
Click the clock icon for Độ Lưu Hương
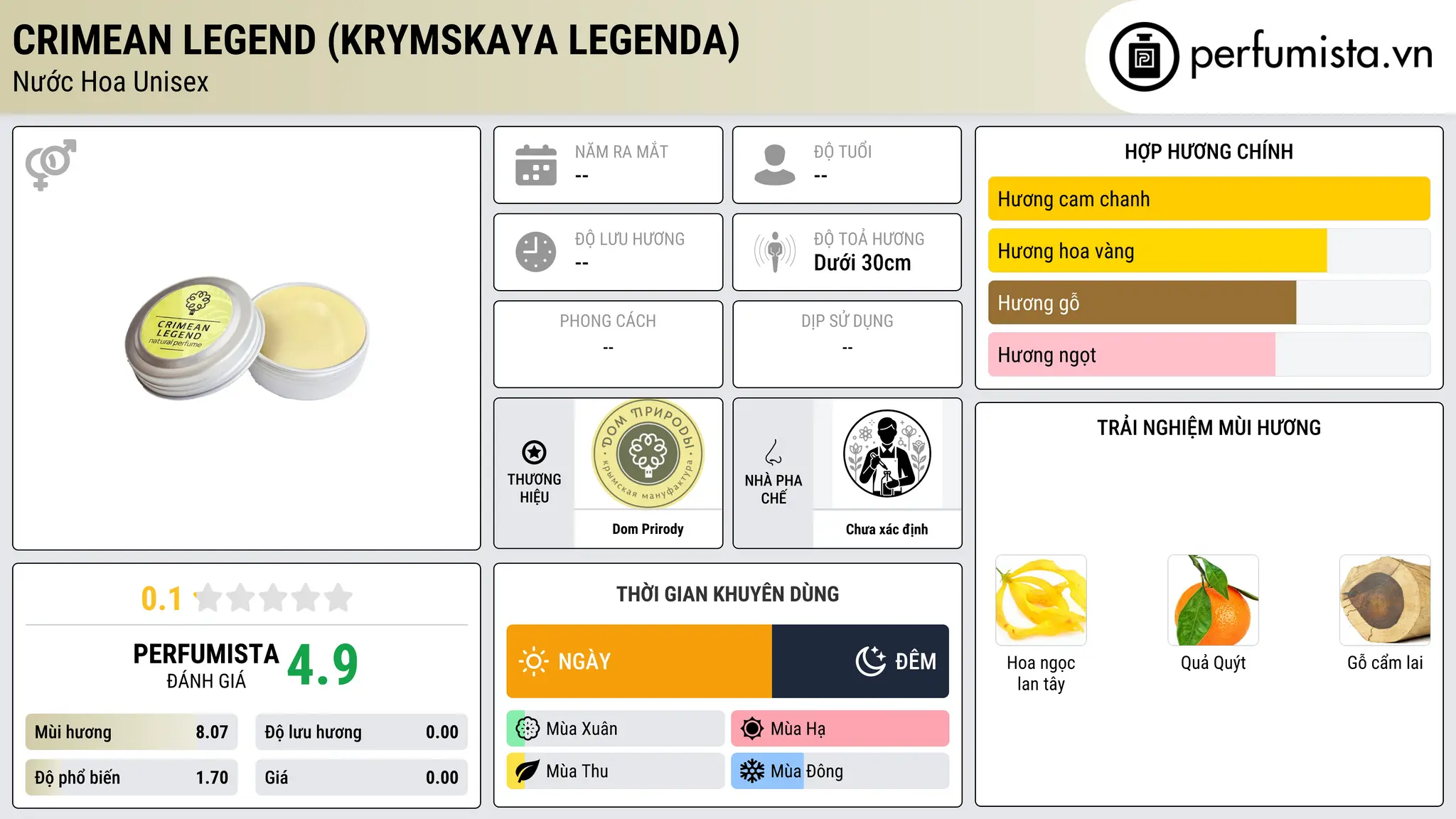click(x=536, y=252)
